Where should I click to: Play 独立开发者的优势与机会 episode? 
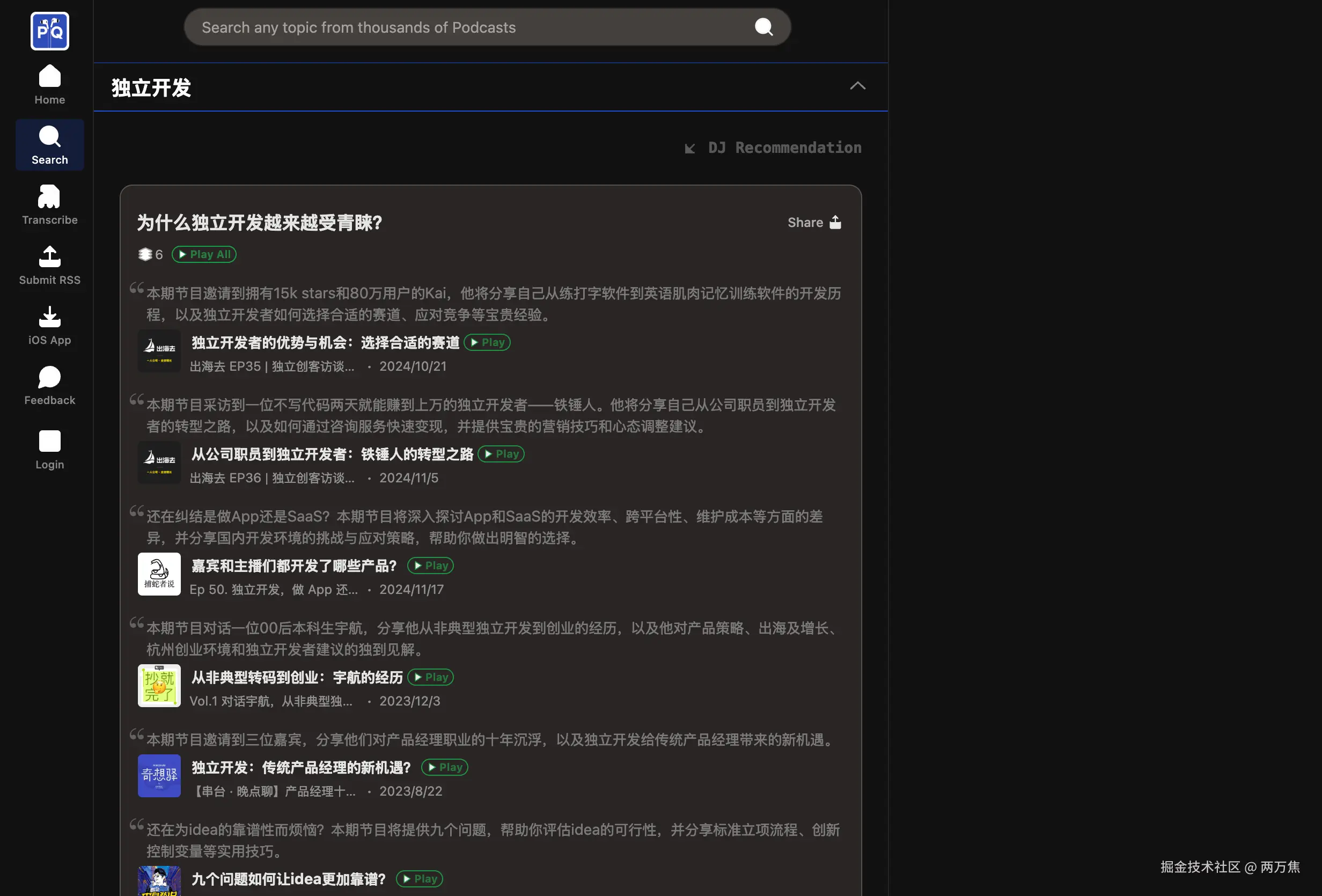(487, 342)
